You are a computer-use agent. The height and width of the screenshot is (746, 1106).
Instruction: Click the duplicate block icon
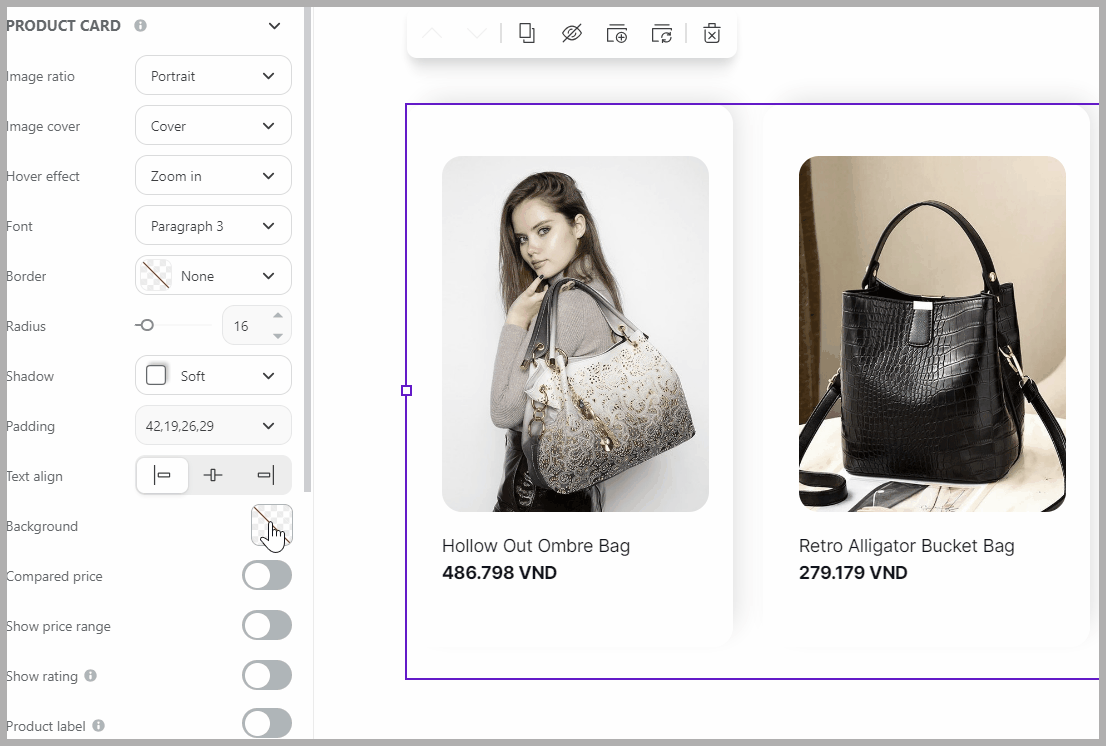527,33
